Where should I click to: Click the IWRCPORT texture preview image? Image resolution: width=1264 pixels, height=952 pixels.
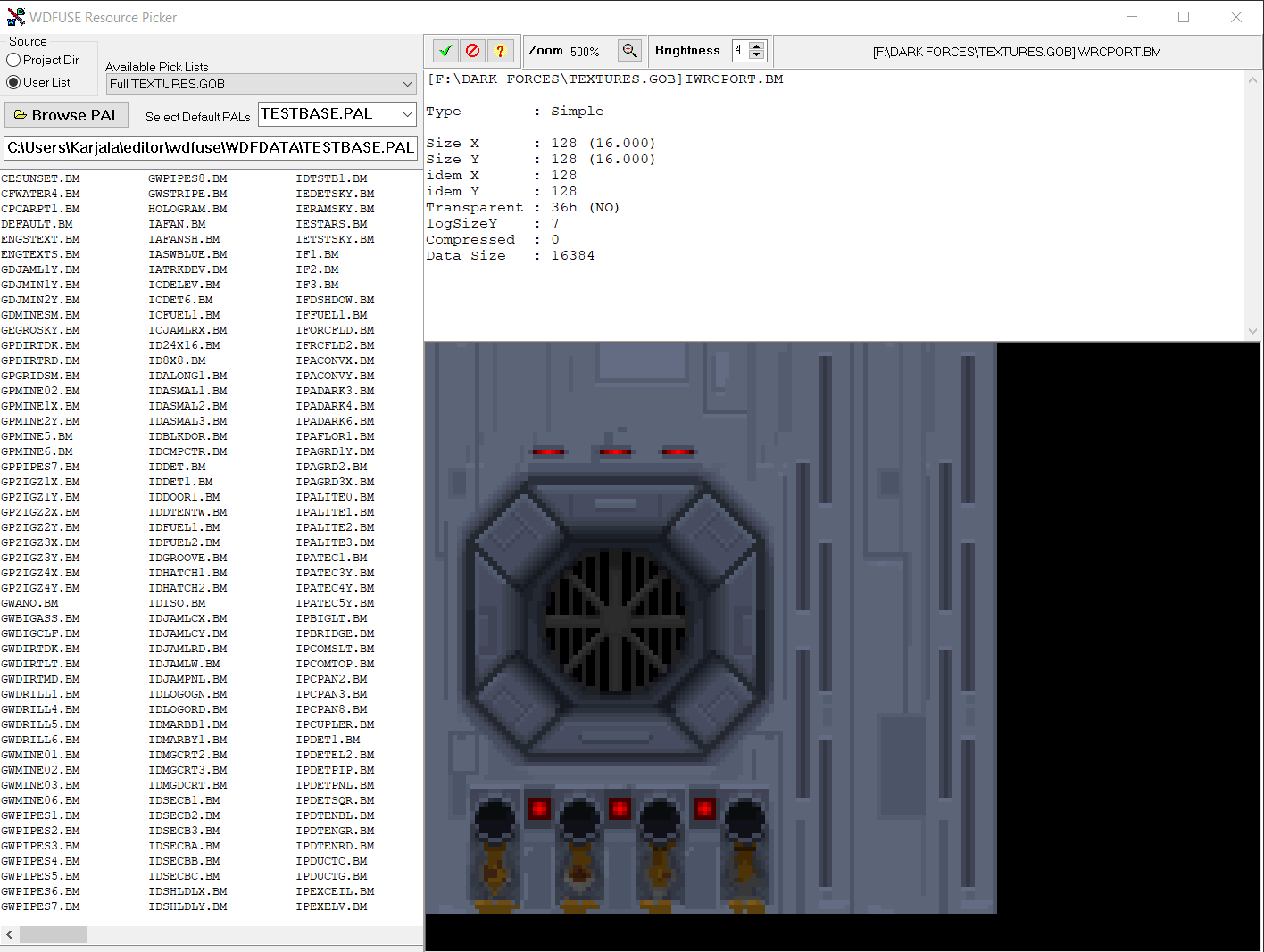point(711,627)
